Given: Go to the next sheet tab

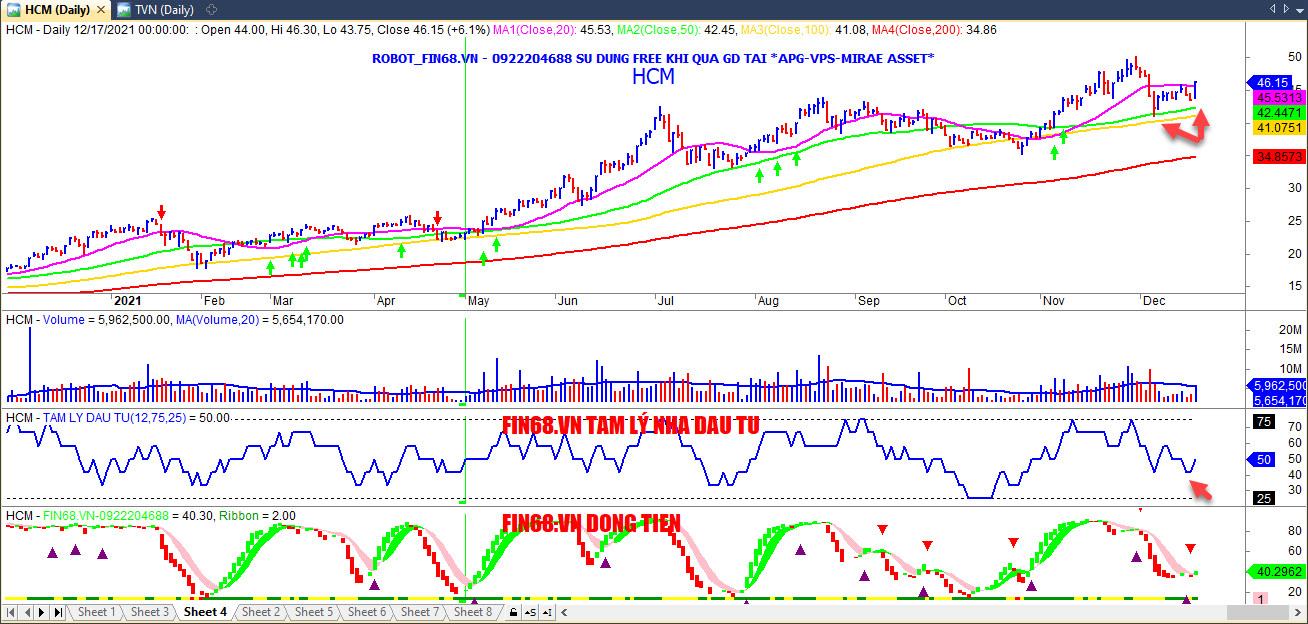Looking at the screenshot, I should [x=42, y=612].
